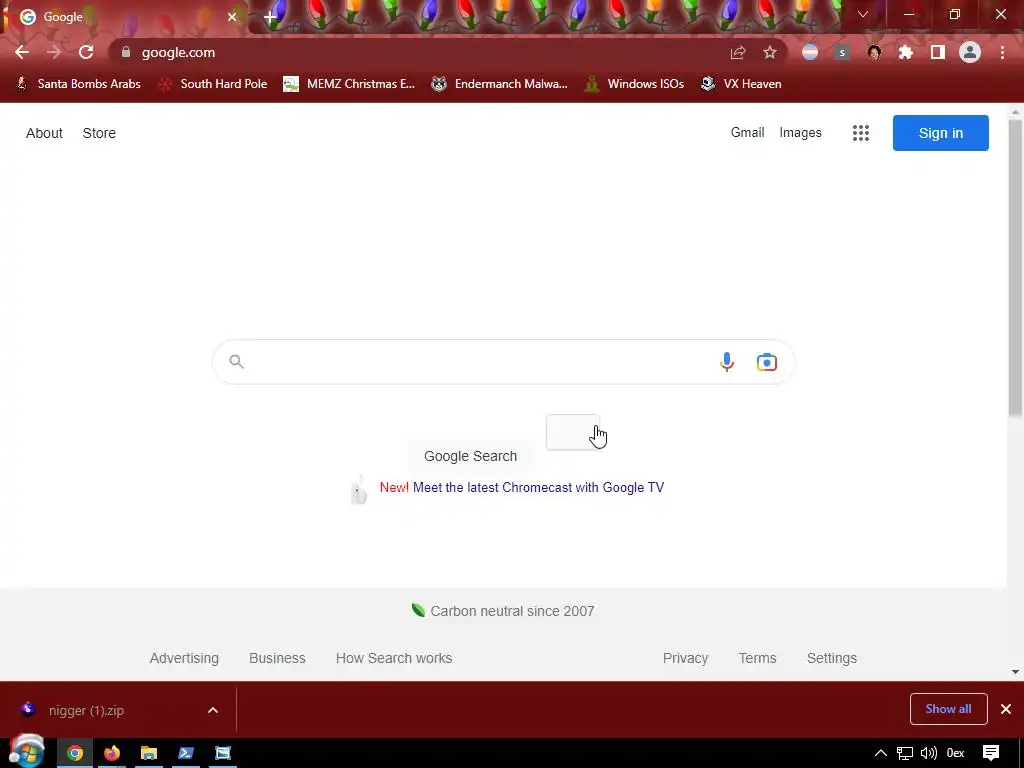Screen dimensions: 1024x768
Task: Click the magnifier icon in the search box
Action: 236,362
